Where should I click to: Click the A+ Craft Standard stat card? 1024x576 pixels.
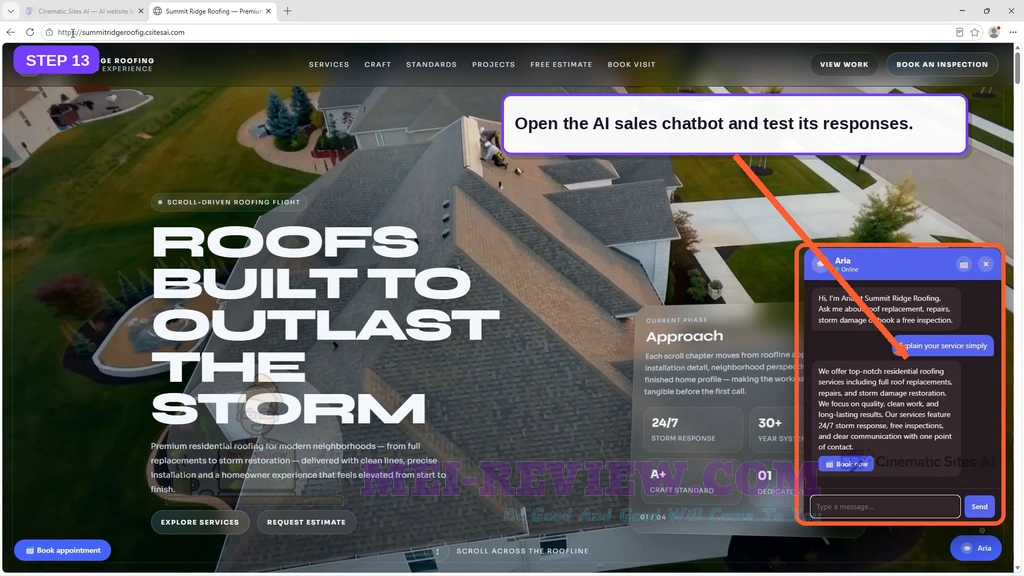click(x=692, y=481)
